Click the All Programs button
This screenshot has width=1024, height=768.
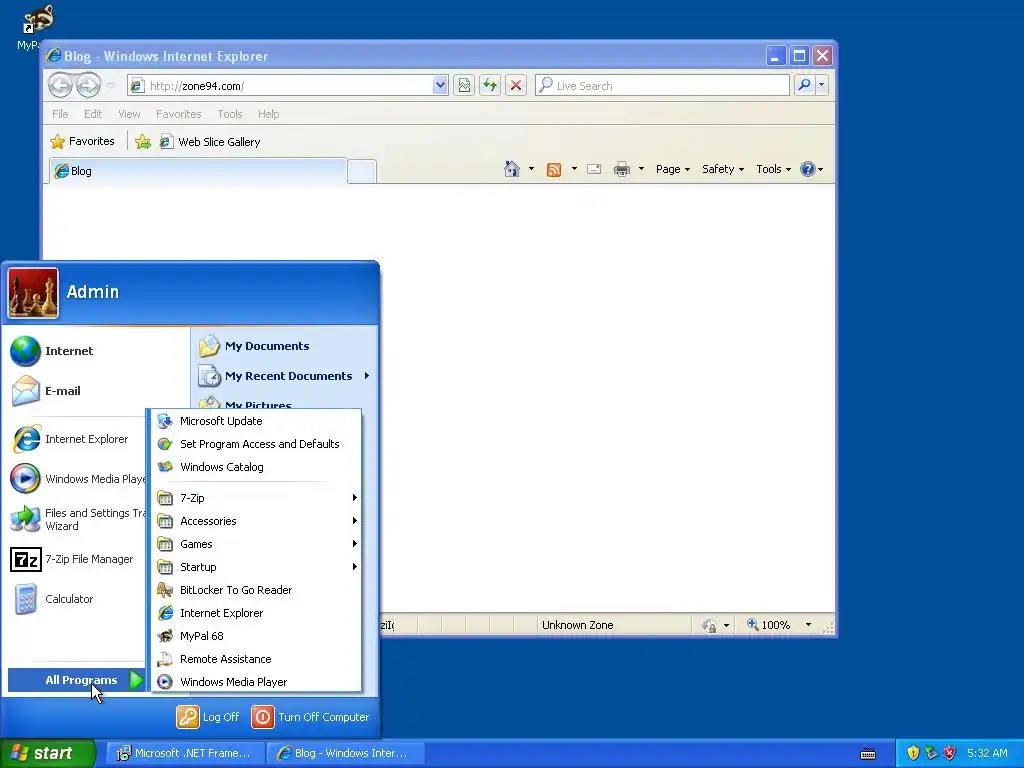coord(76,680)
